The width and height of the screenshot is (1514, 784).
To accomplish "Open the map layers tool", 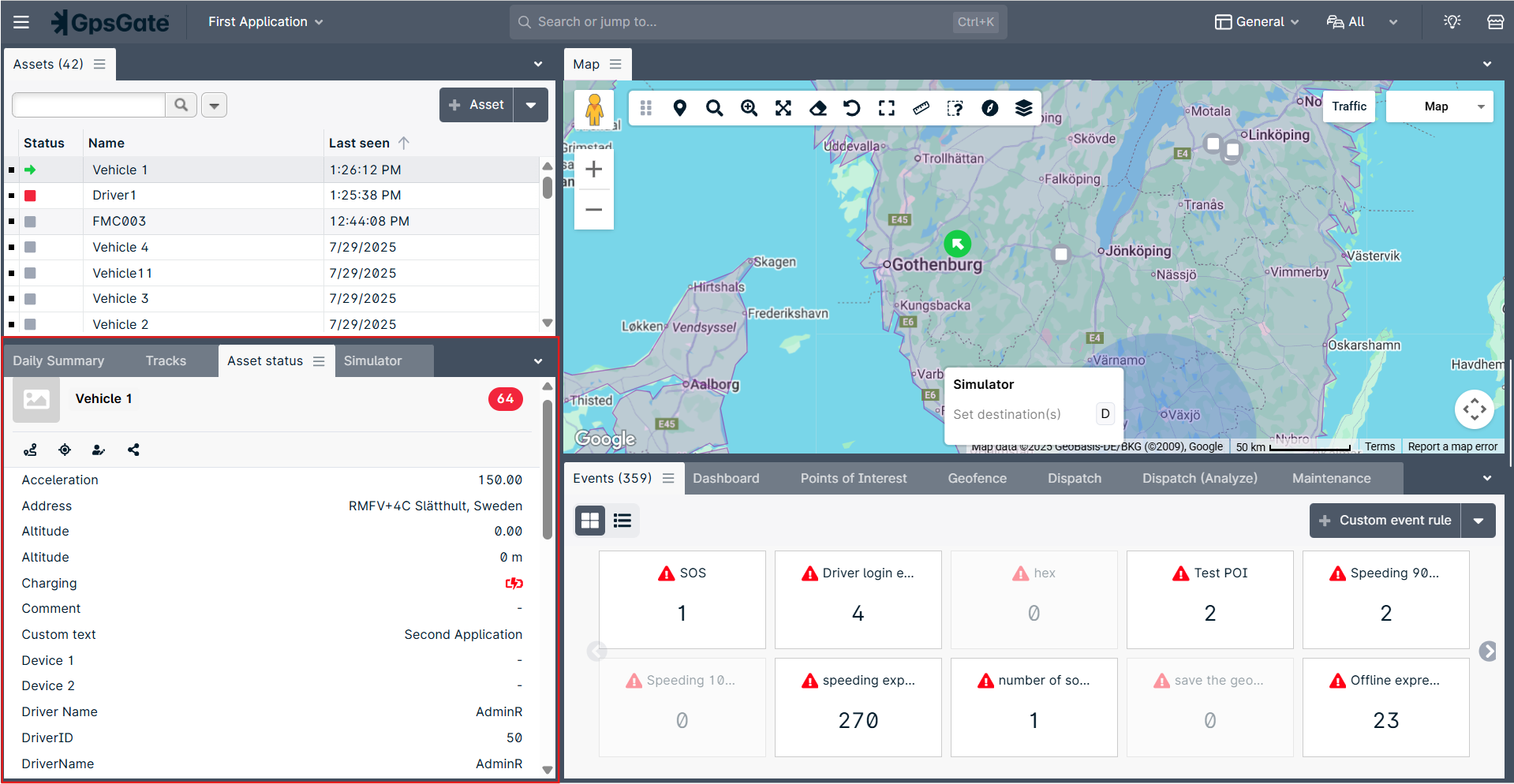I will [1023, 108].
